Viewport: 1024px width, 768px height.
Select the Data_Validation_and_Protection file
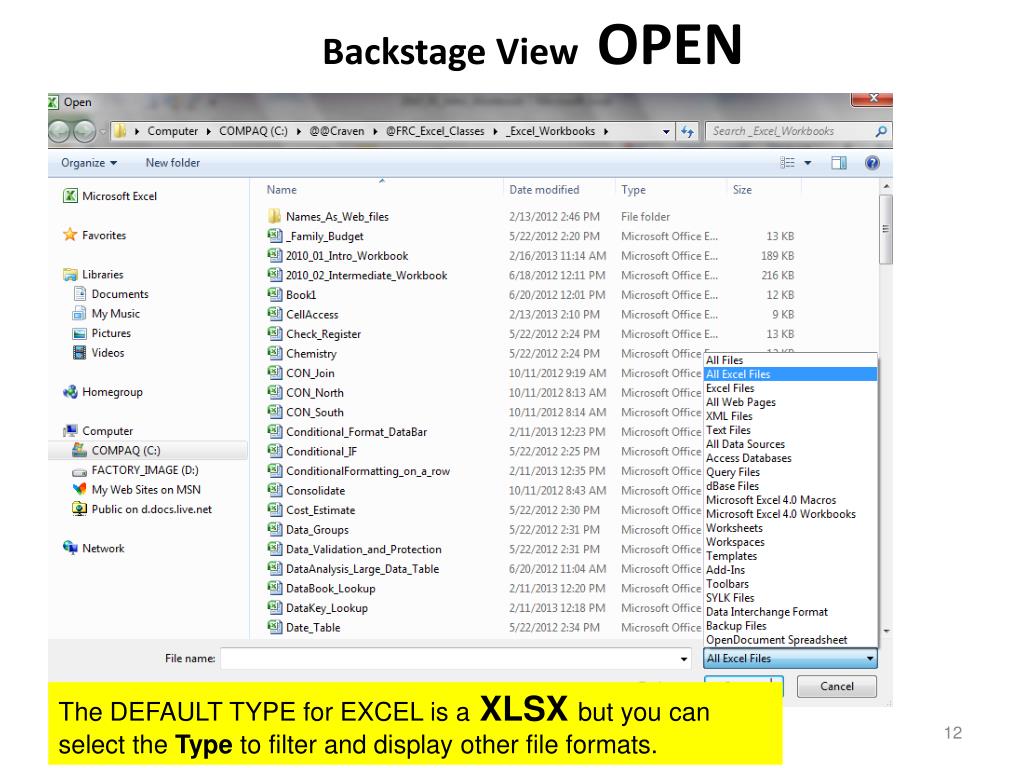364,550
